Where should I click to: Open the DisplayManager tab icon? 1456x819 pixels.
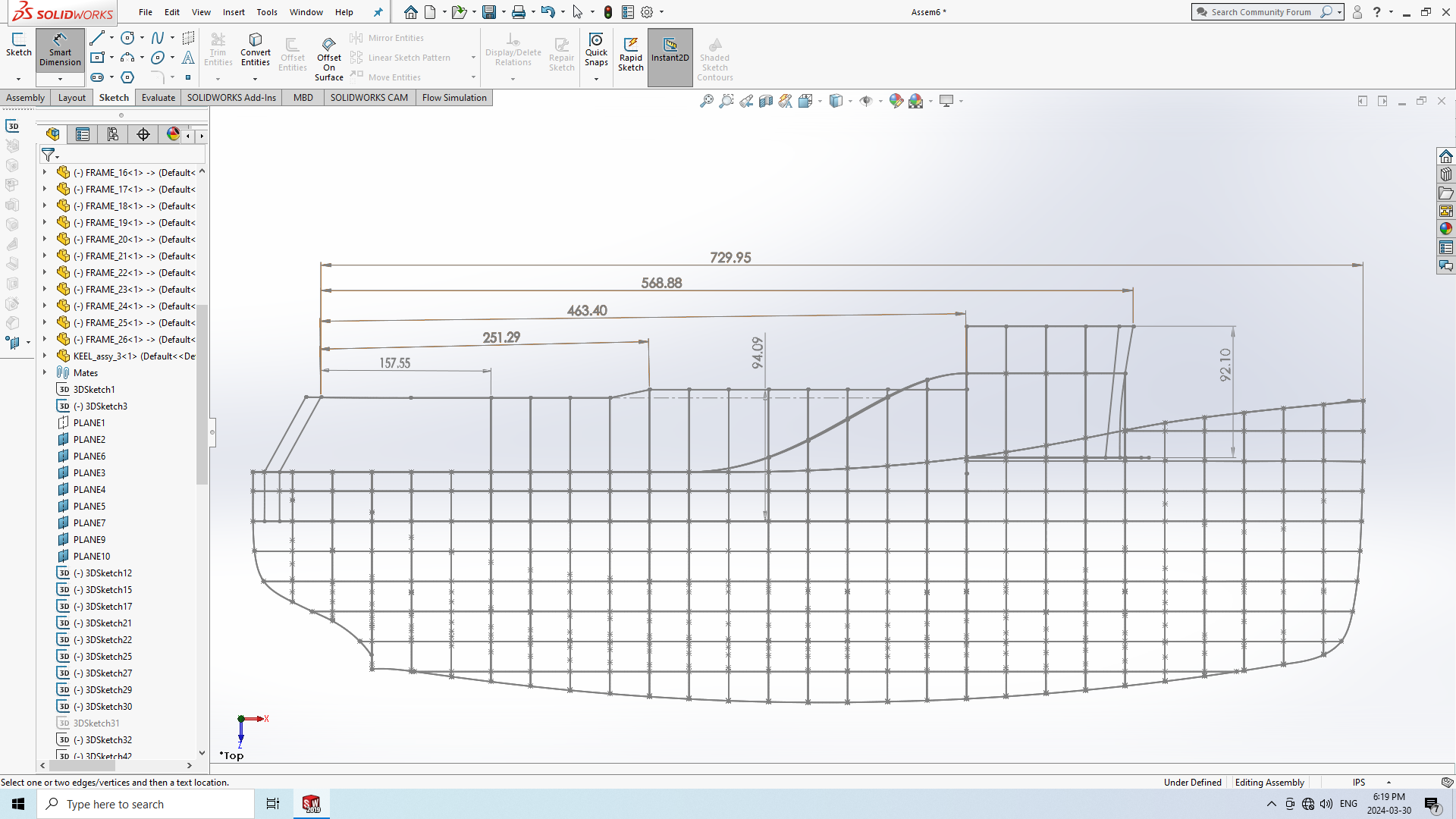(x=173, y=134)
